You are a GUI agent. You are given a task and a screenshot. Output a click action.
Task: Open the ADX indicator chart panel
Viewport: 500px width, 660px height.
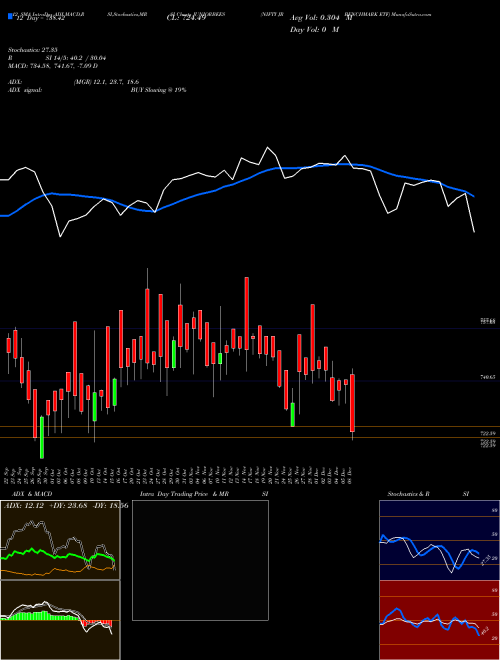click(x=60, y=540)
